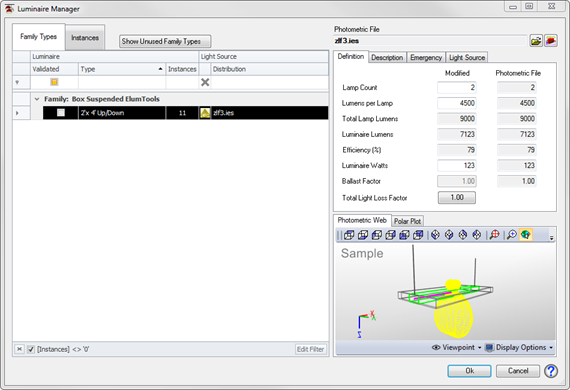This screenshot has height=390, width=570.
Task: Collapse the Family: Box Suspended ElumTools group
Action: coord(37,99)
